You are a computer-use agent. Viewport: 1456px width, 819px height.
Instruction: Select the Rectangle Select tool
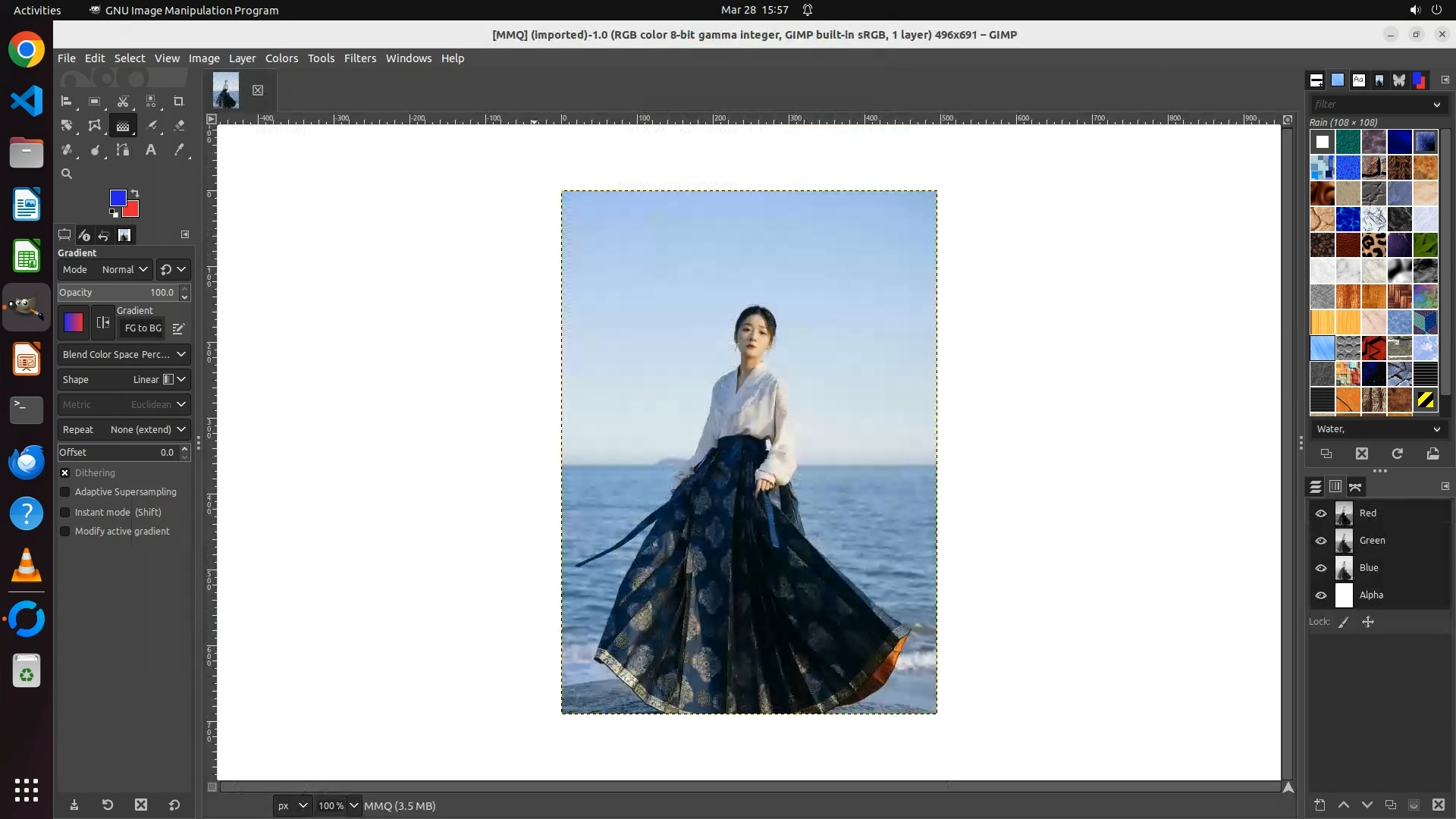coord(95,101)
